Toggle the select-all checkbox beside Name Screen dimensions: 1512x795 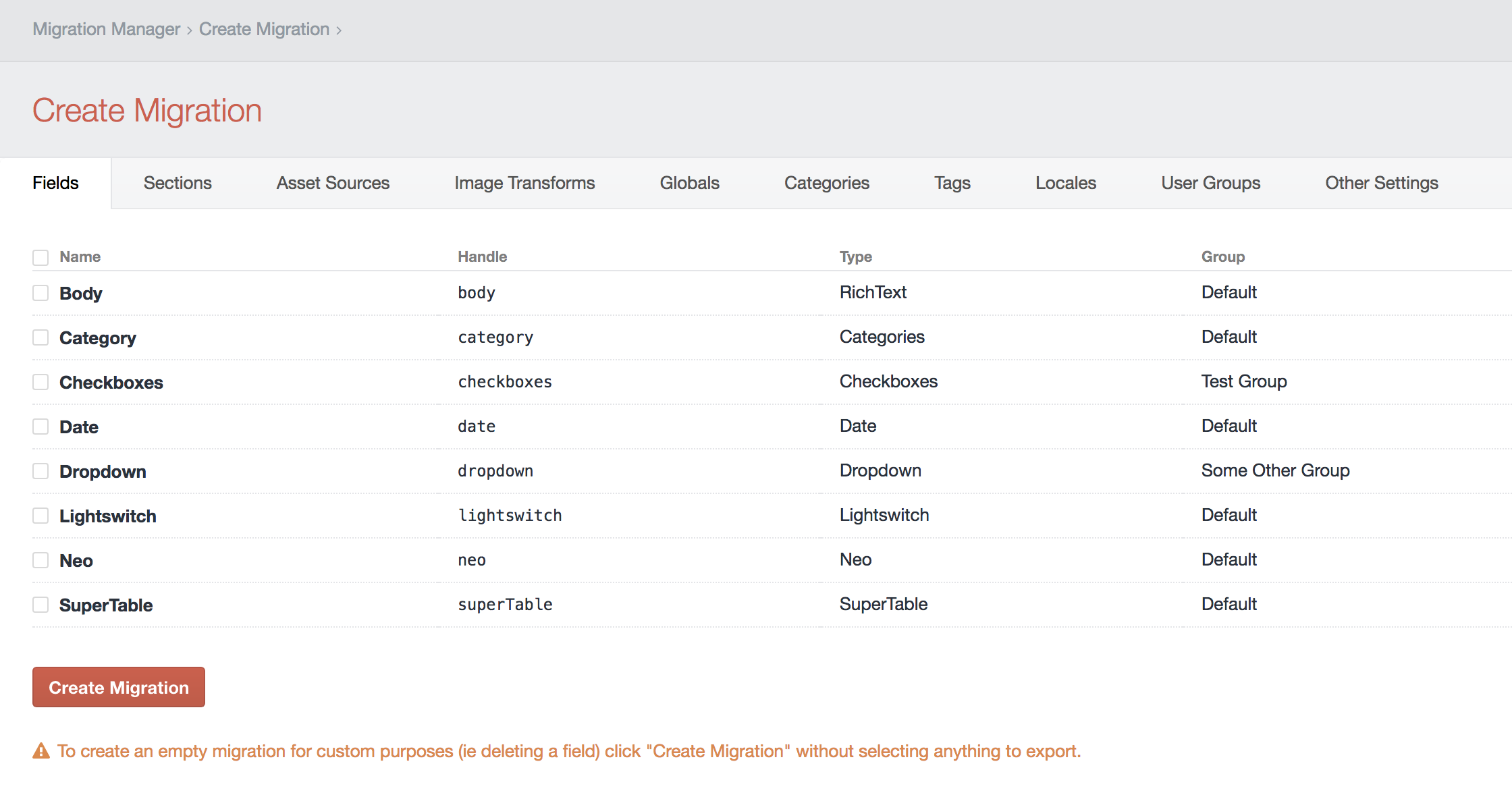[40, 257]
